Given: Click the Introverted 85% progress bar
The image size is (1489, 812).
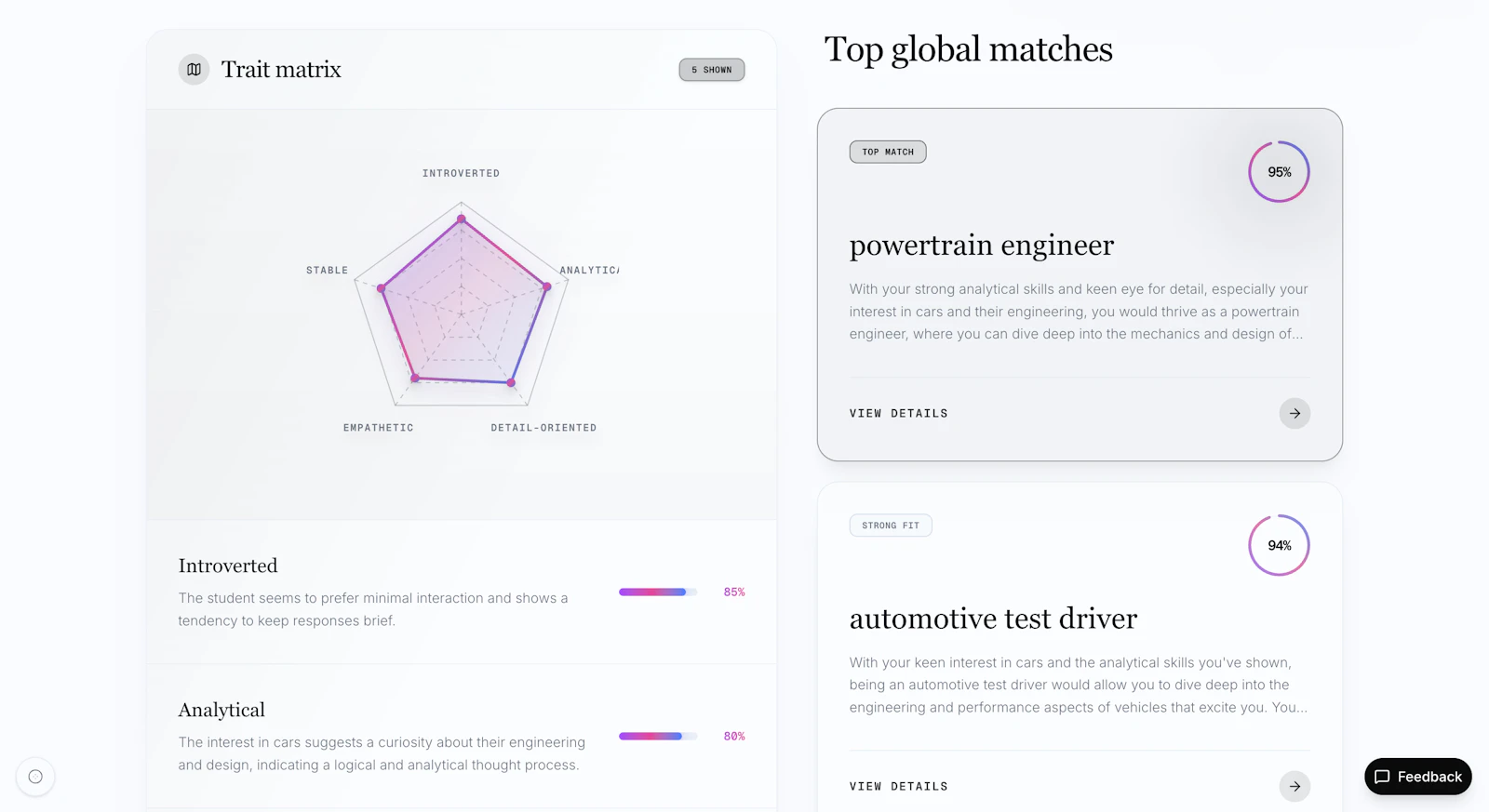Looking at the screenshot, I should (658, 592).
